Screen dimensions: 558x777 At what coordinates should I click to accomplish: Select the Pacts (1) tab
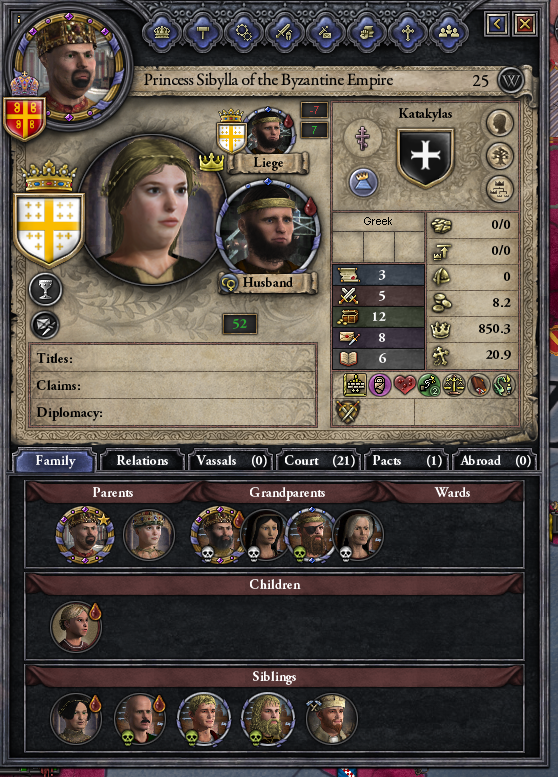pos(406,461)
